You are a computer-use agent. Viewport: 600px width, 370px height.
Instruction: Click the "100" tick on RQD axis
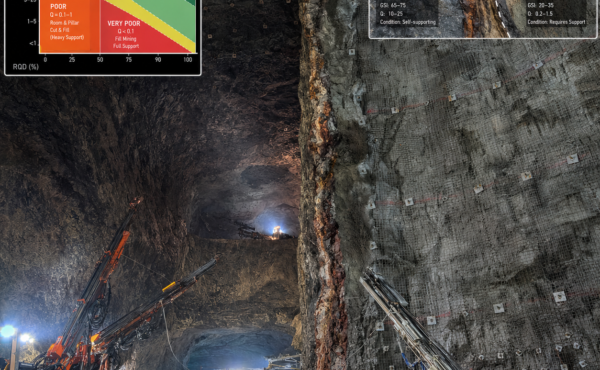188,59
